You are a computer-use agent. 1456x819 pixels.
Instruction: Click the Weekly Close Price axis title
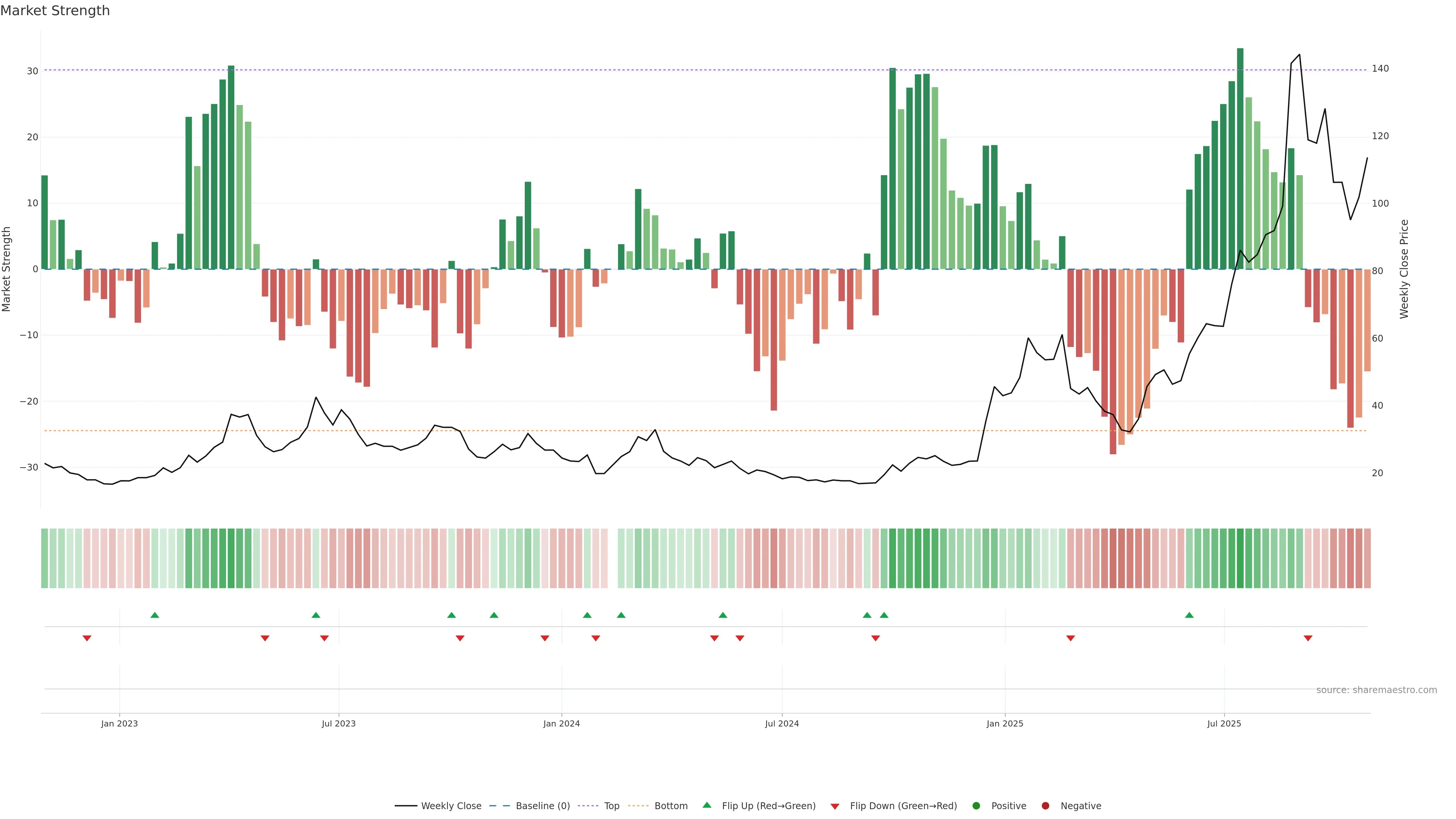click(1404, 269)
